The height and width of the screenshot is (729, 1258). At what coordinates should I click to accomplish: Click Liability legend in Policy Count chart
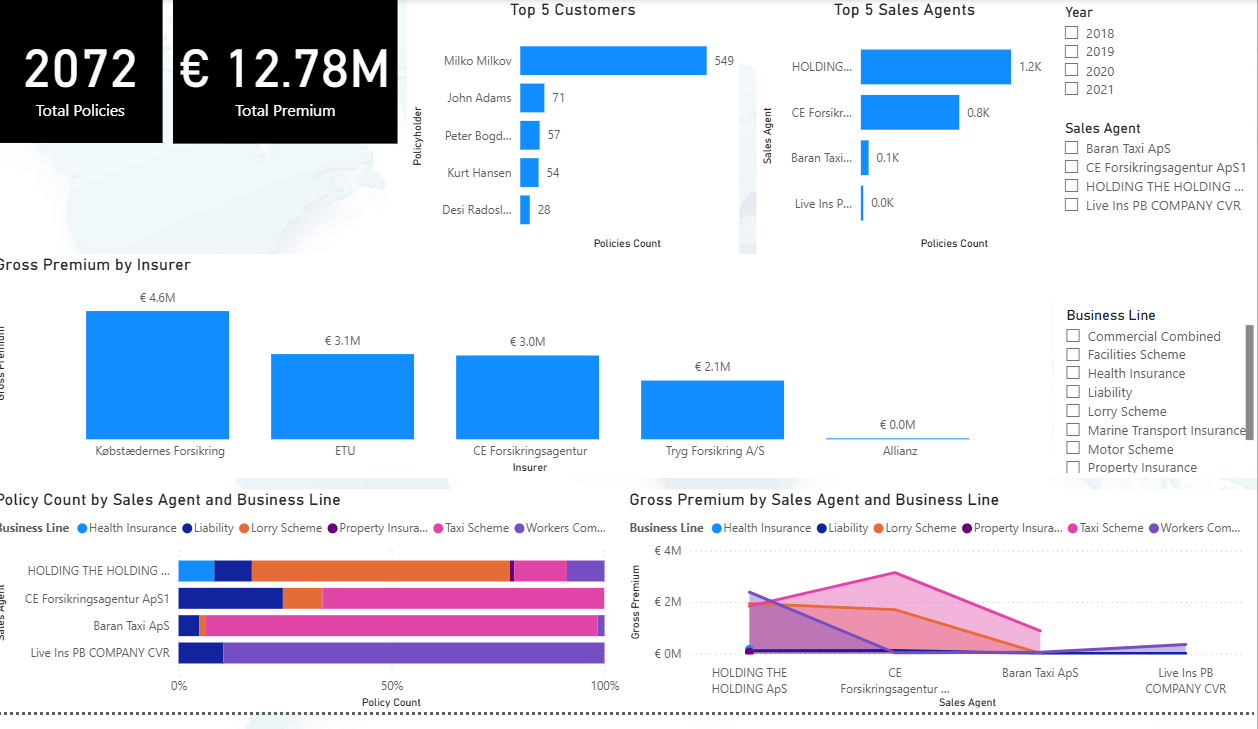click(207, 528)
